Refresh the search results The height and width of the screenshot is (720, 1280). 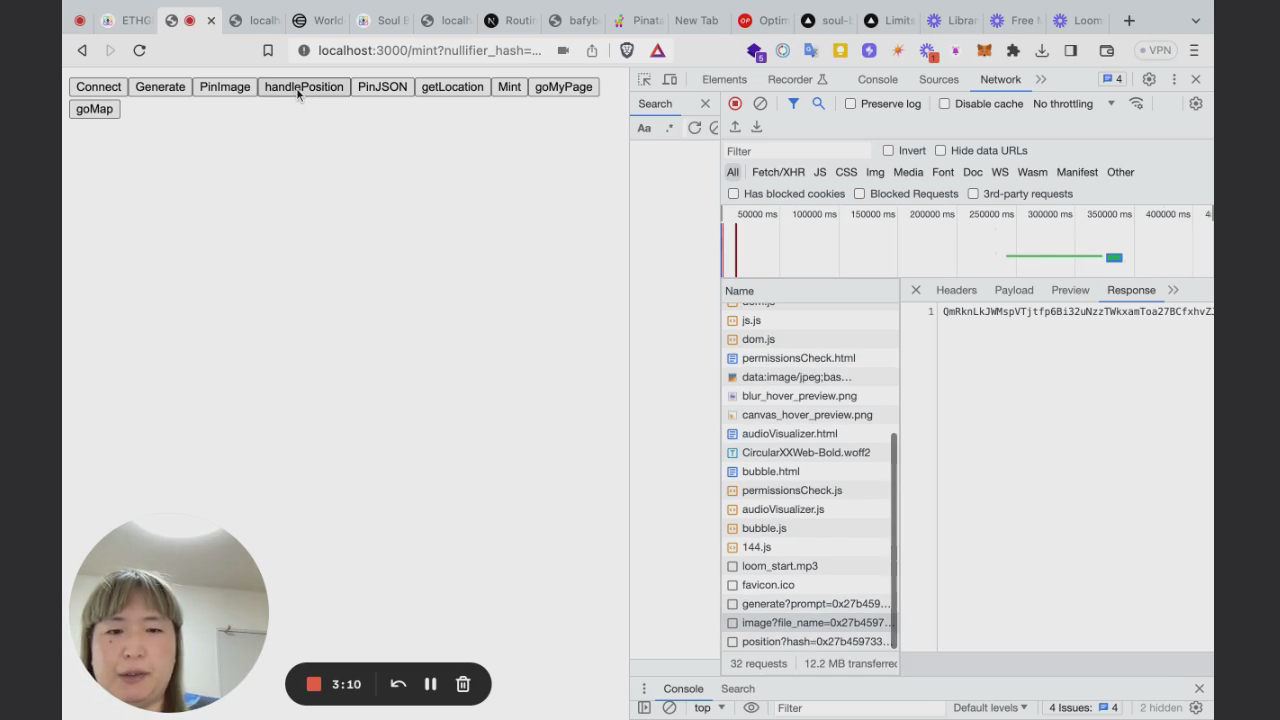coord(694,127)
